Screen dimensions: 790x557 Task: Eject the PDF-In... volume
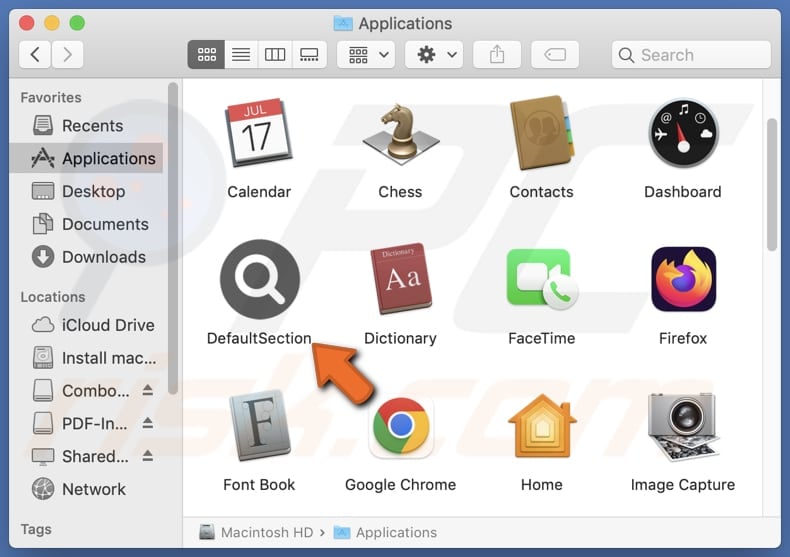[148, 423]
